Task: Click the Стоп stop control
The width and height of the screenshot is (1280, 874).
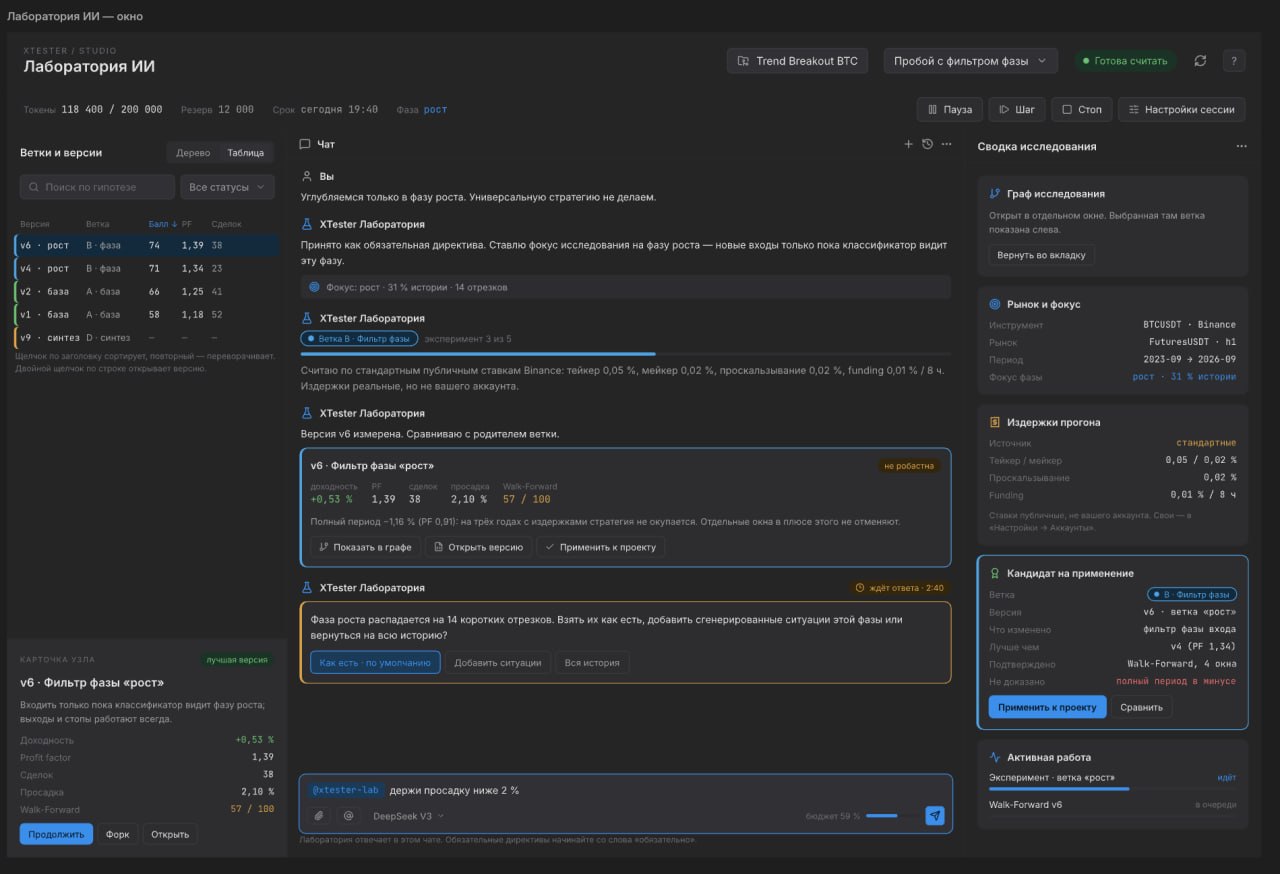Action: coord(1081,109)
